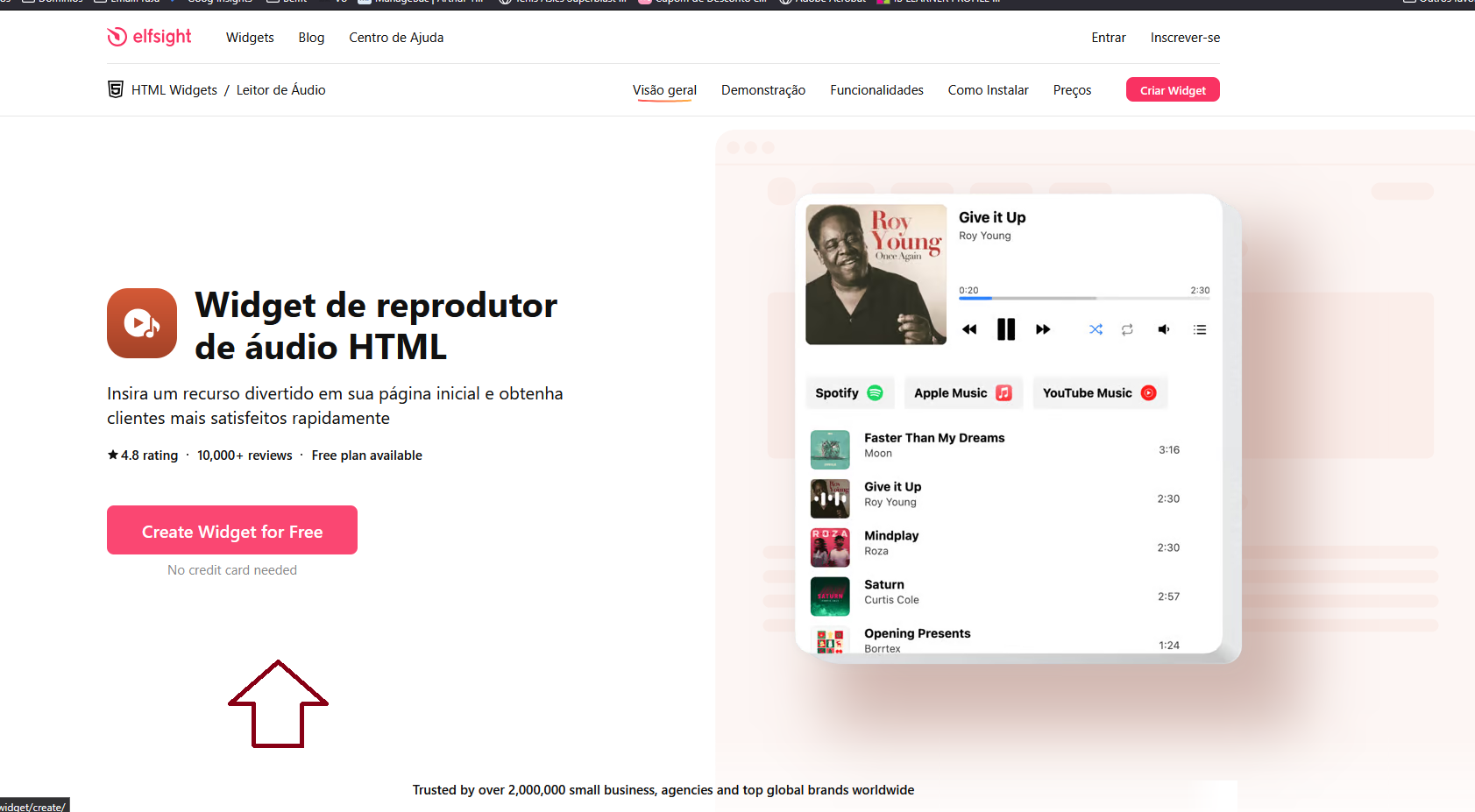Click the 3:16 track duration
This screenshot has height=812, width=1475.
[x=1169, y=449]
